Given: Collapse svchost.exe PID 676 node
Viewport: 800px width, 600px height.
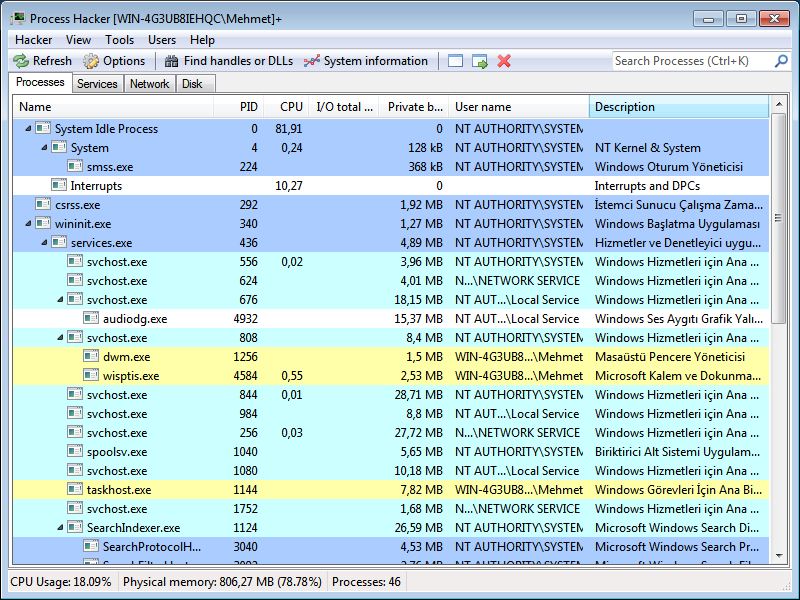Looking at the screenshot, I should click(60, 299).
